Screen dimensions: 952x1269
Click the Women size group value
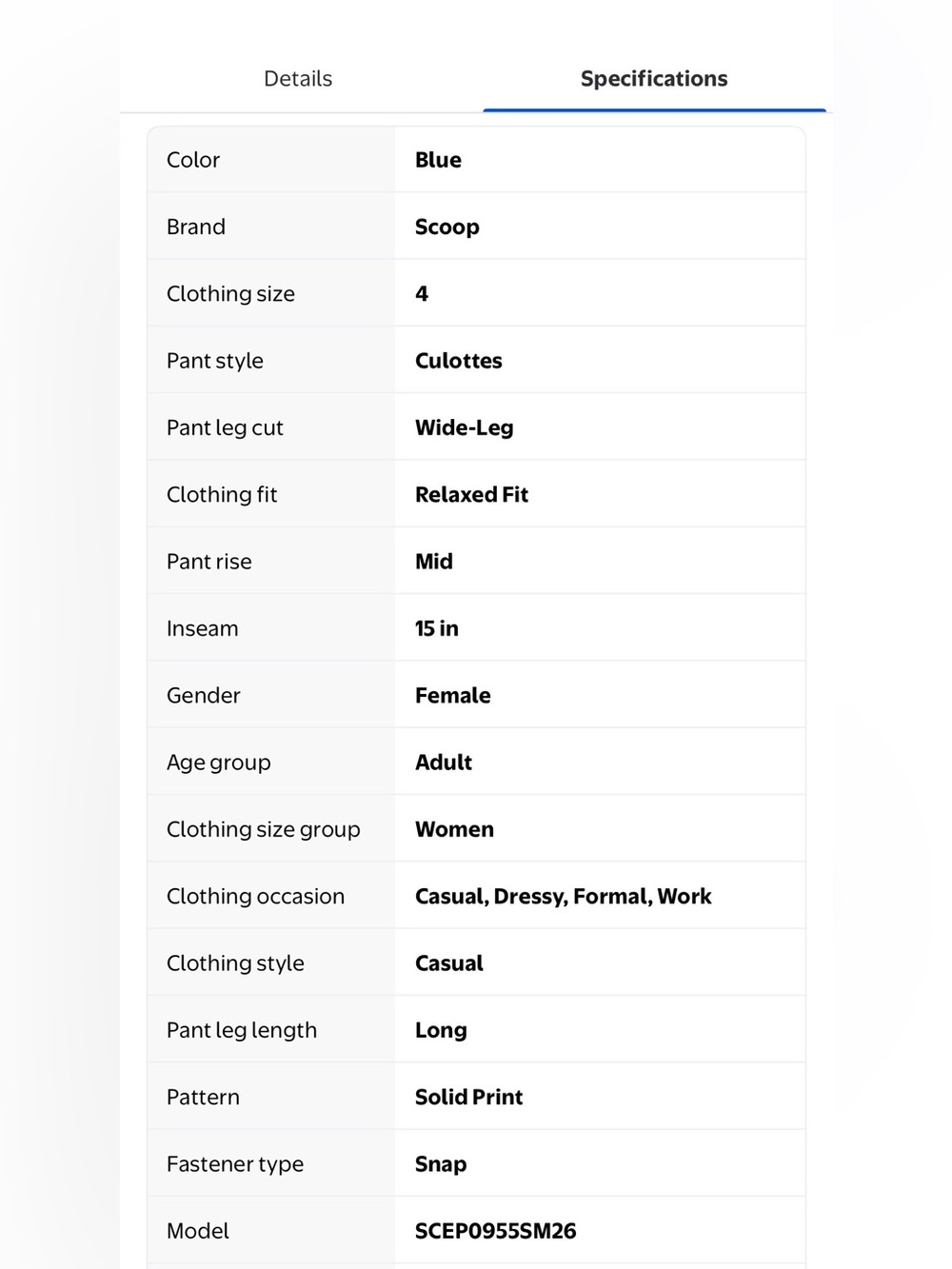coord(455,829)
